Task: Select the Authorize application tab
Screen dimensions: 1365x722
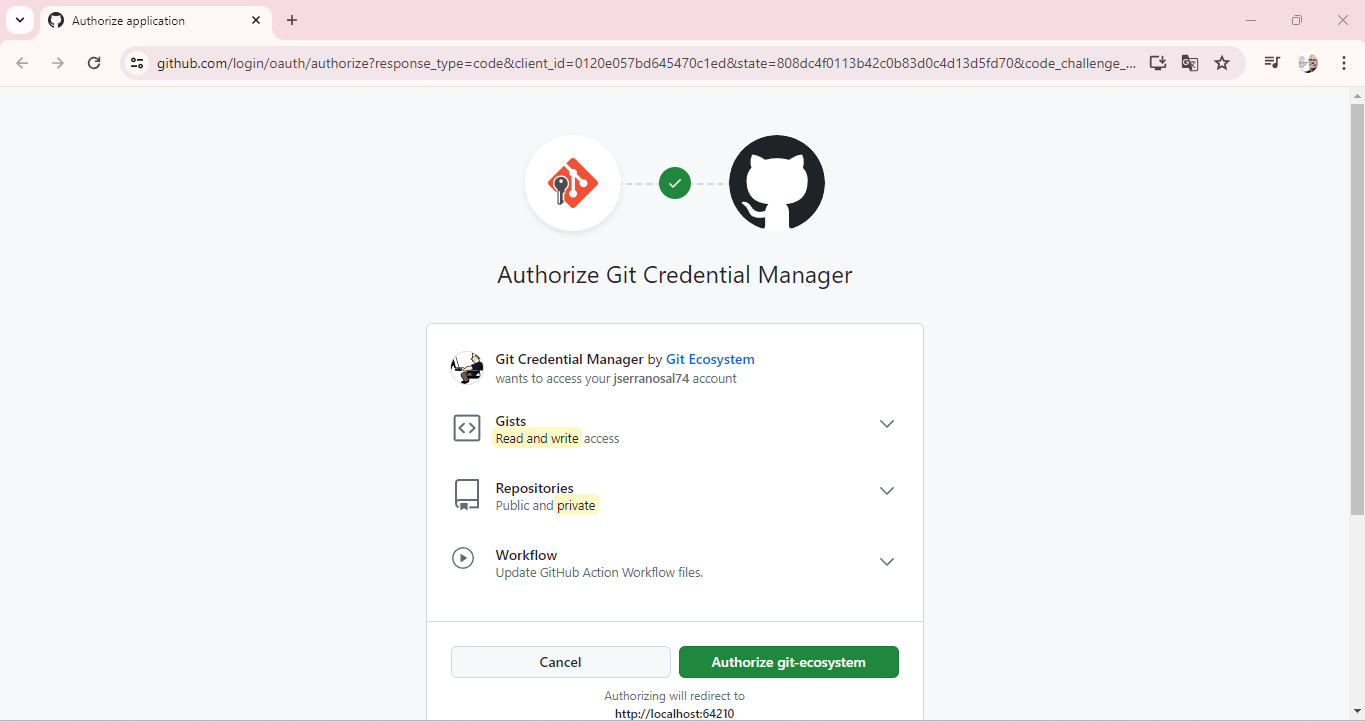Action: click(x=155, y=21)
